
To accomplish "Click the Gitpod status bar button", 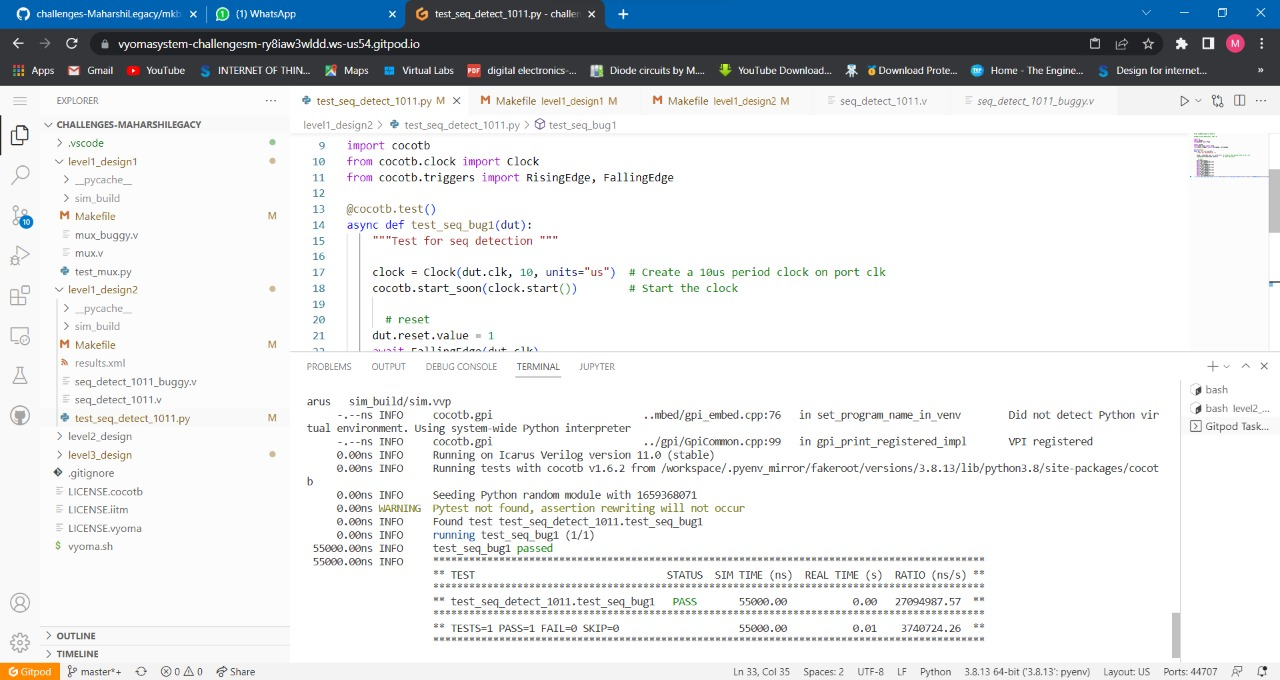I will (28, 672).
